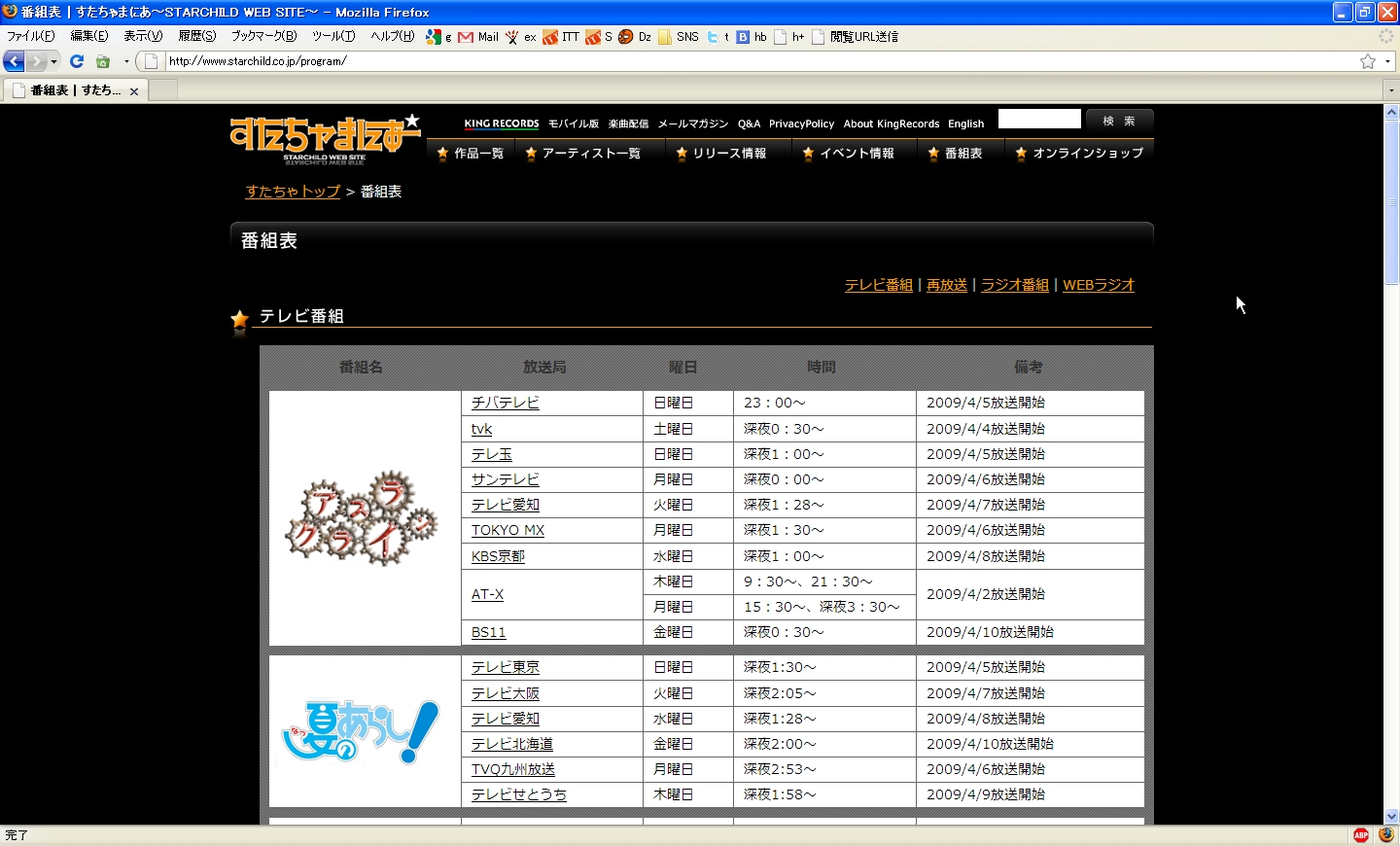Click the Adblock Plus status bar icon
This screenshot has height=846, width=1400.
coord(1361,835)
